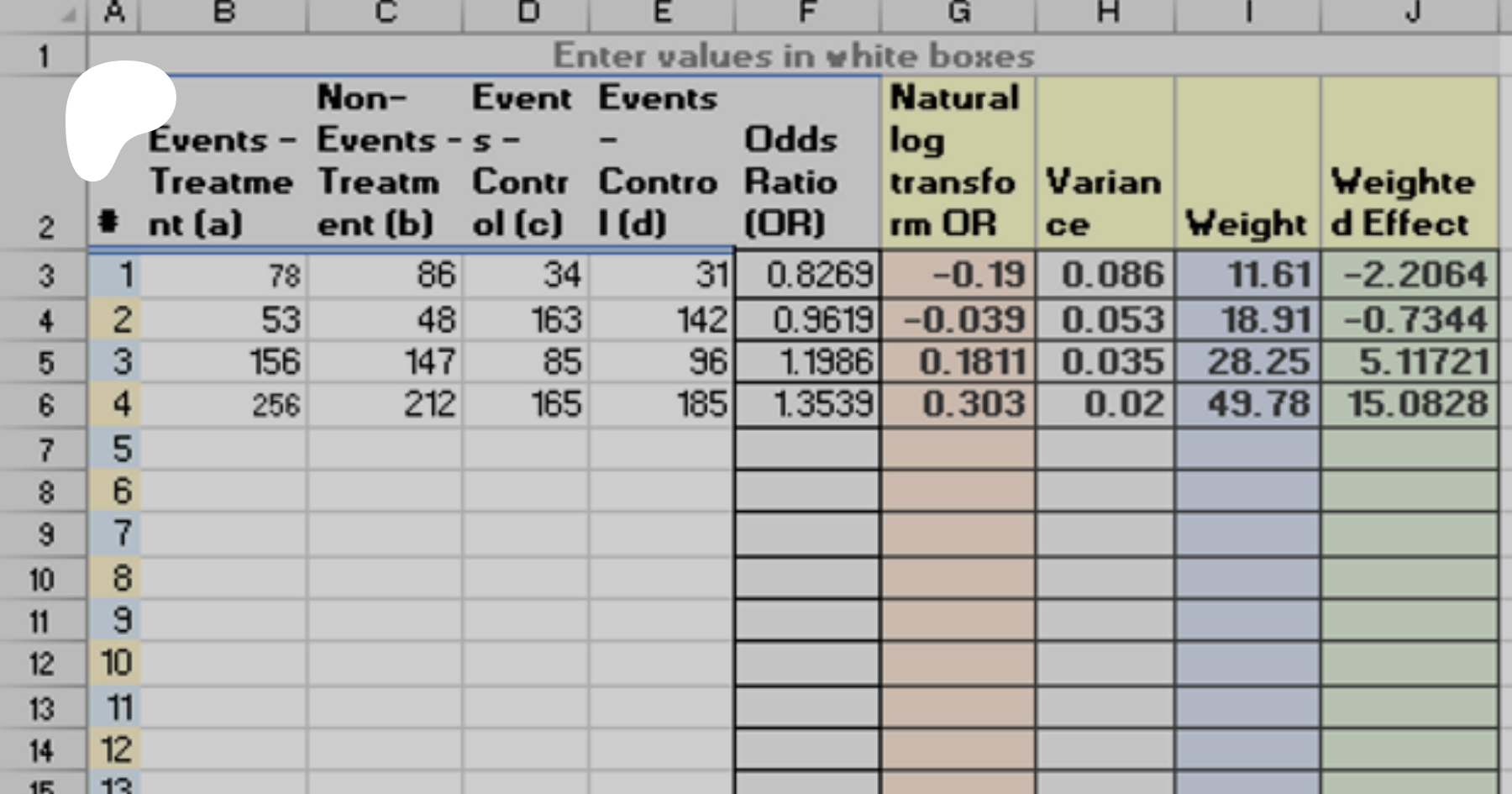The image size is (1512, 794).
Task: Click the 'Enter values in white boxes' title cell
Action: point(793,56)
